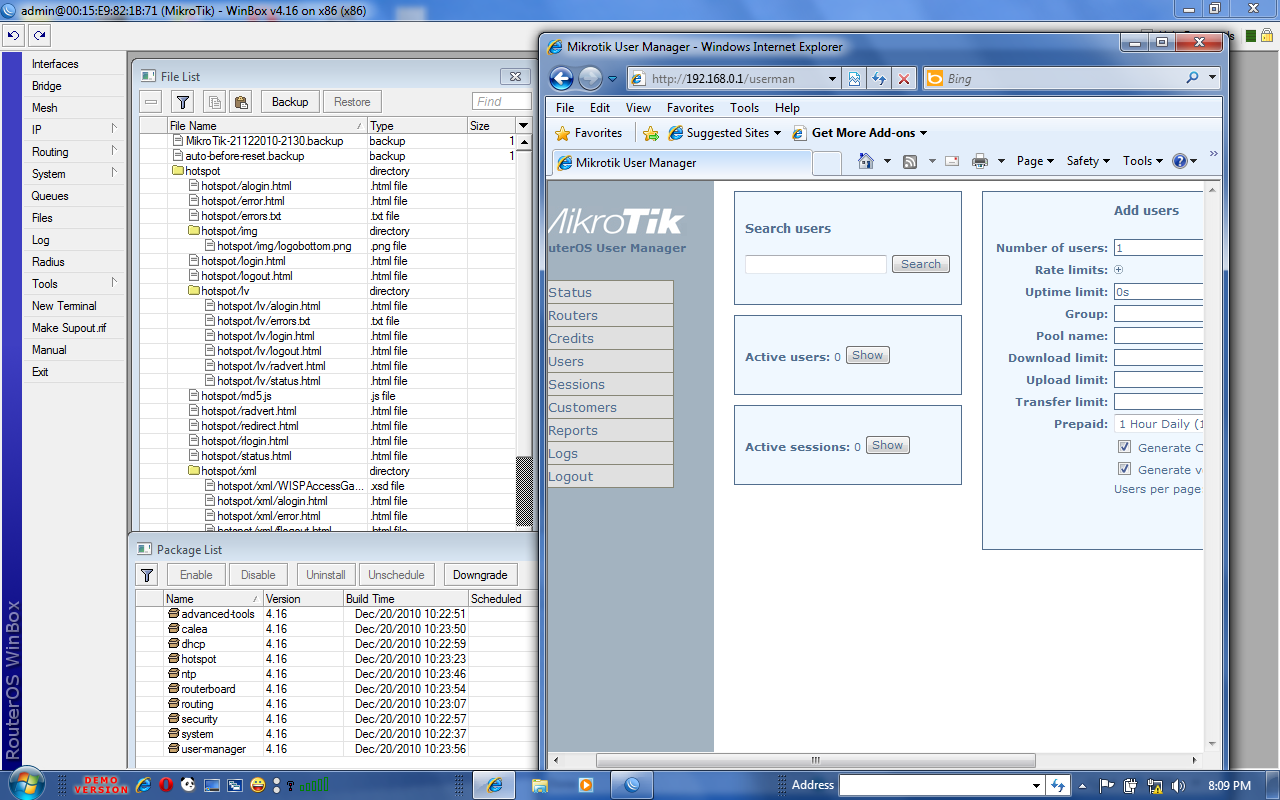Viewport: 1280px width, 800px height.
Task: Click the WinBox undo arrow icon
Action: click(x=13, y=34)
